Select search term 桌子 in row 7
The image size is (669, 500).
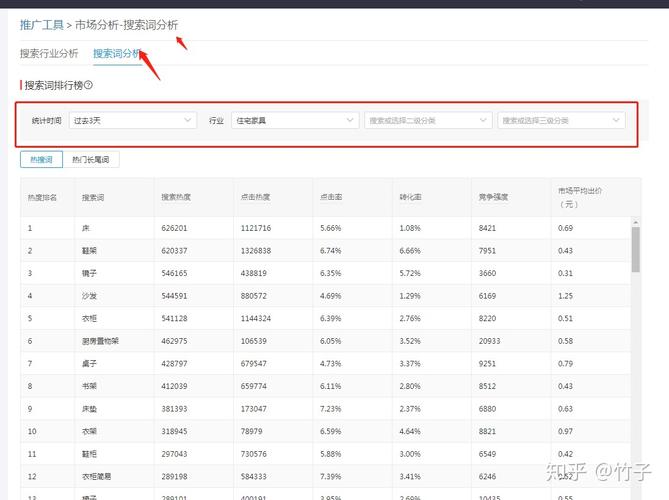pyautogui.click(x=89, y=364)
